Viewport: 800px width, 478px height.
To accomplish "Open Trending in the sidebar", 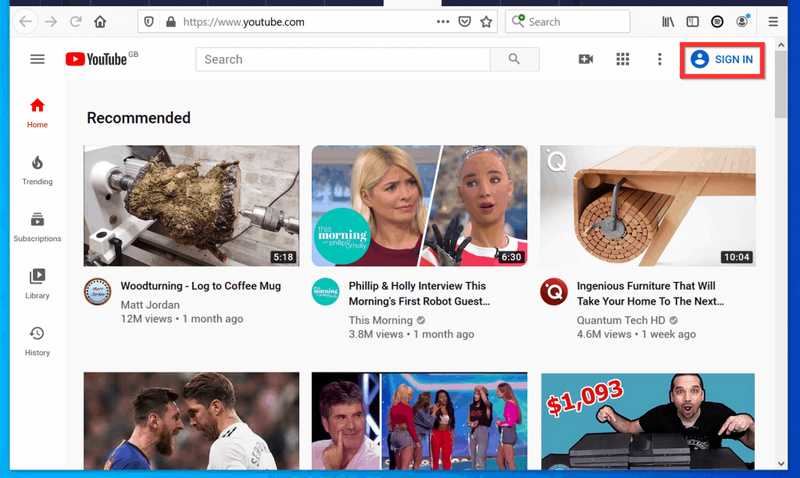I will (x=37, y=170).
